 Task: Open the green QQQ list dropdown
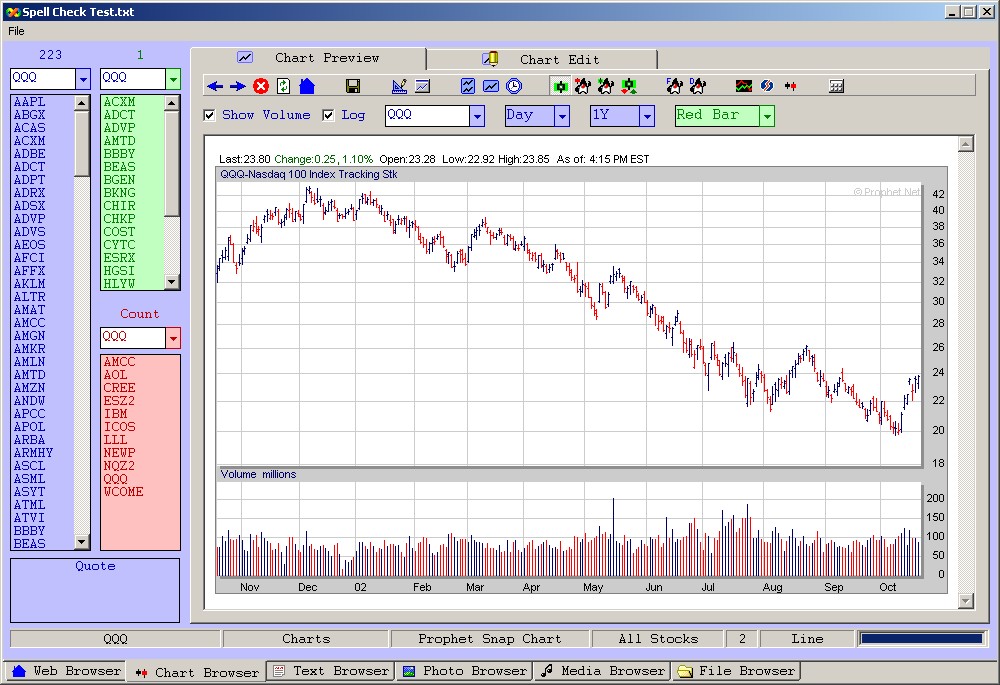click(x=173, y=79)
